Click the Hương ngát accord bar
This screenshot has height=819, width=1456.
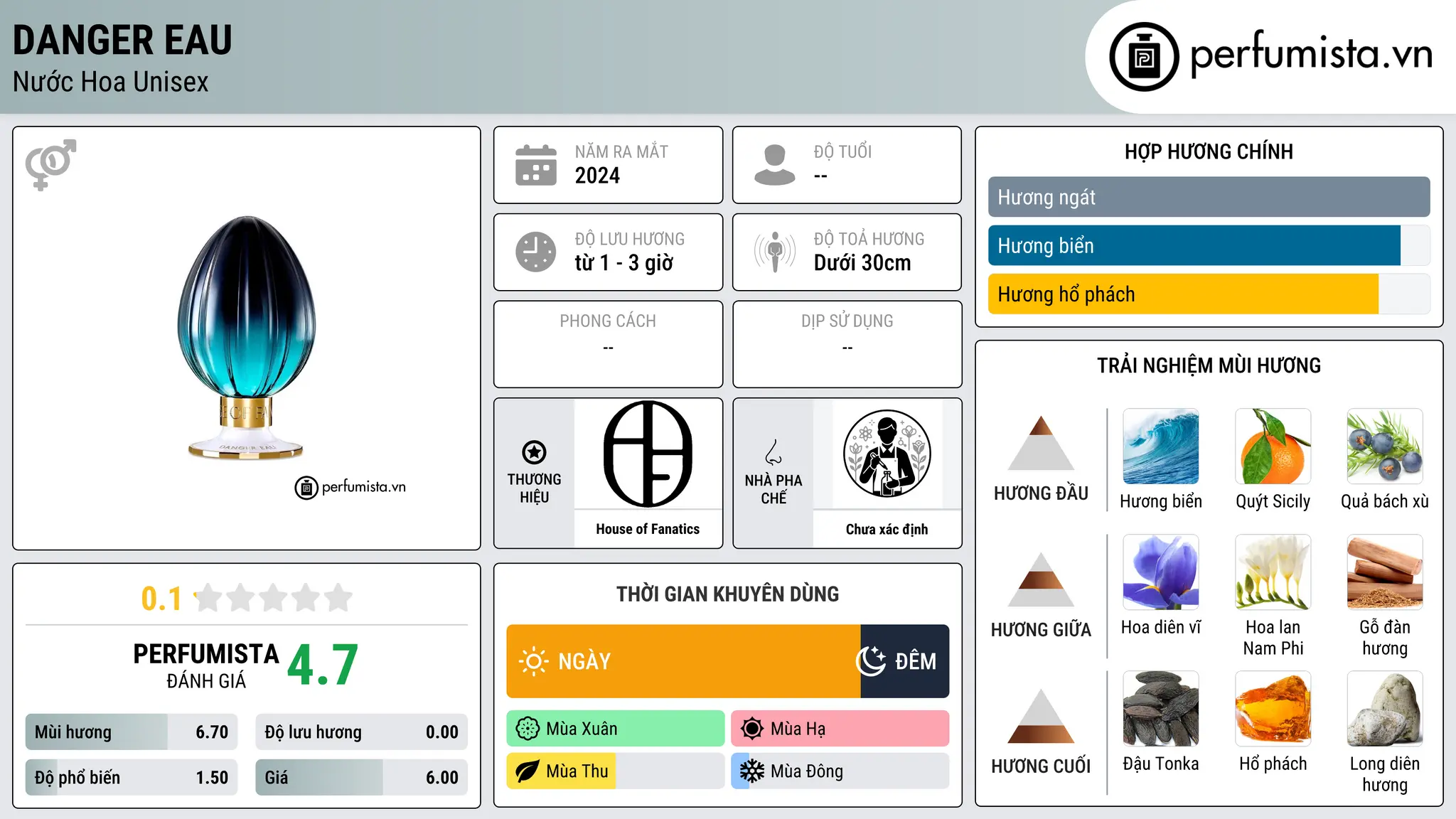pyautogui.click(x=1209, y=197)
